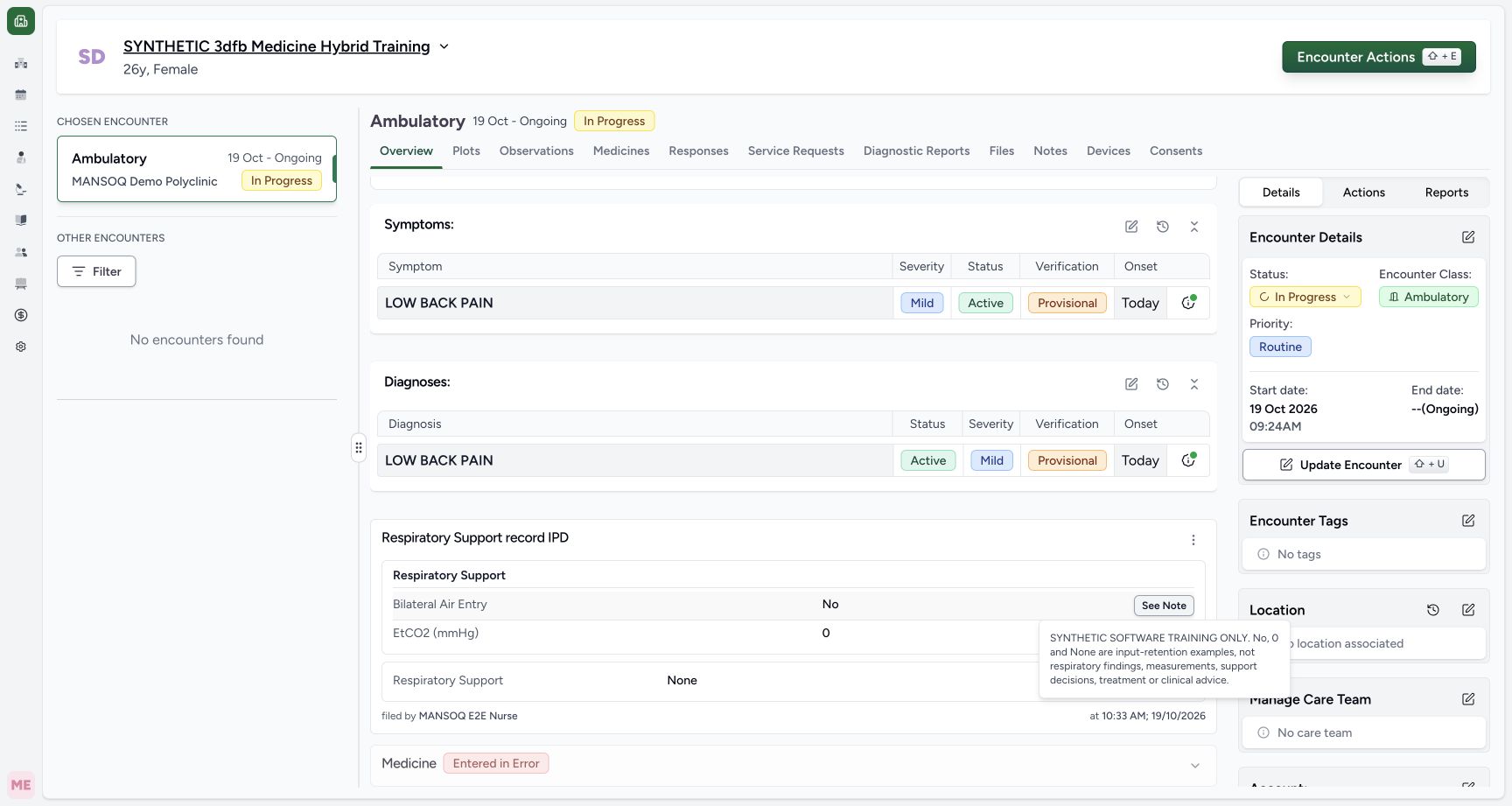Open Respiratory Support record options menu
Viewport: 1512px width, 806px height.
point(1193,540)
